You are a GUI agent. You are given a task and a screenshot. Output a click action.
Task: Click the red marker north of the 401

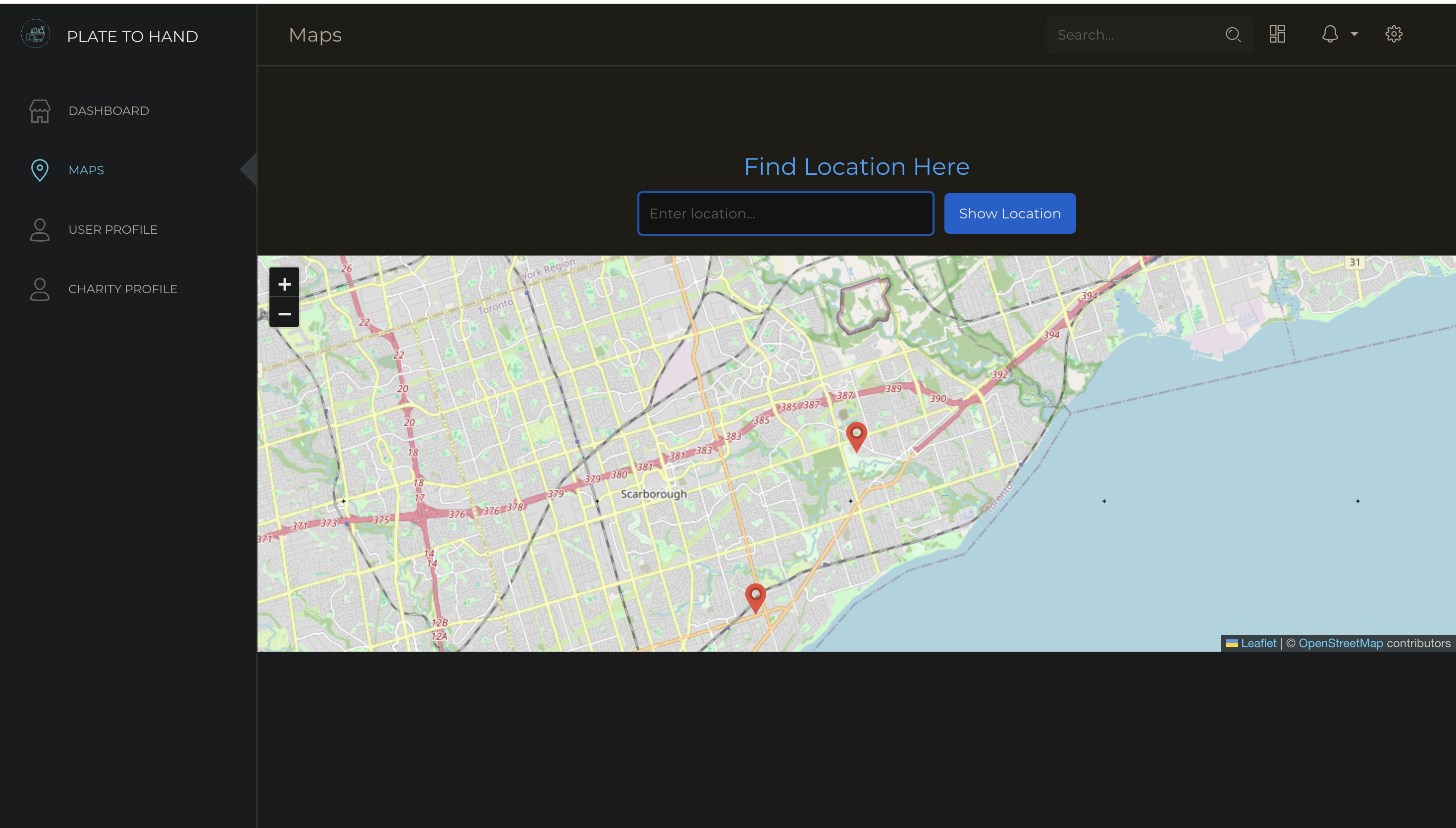click(x=856, y=436)
